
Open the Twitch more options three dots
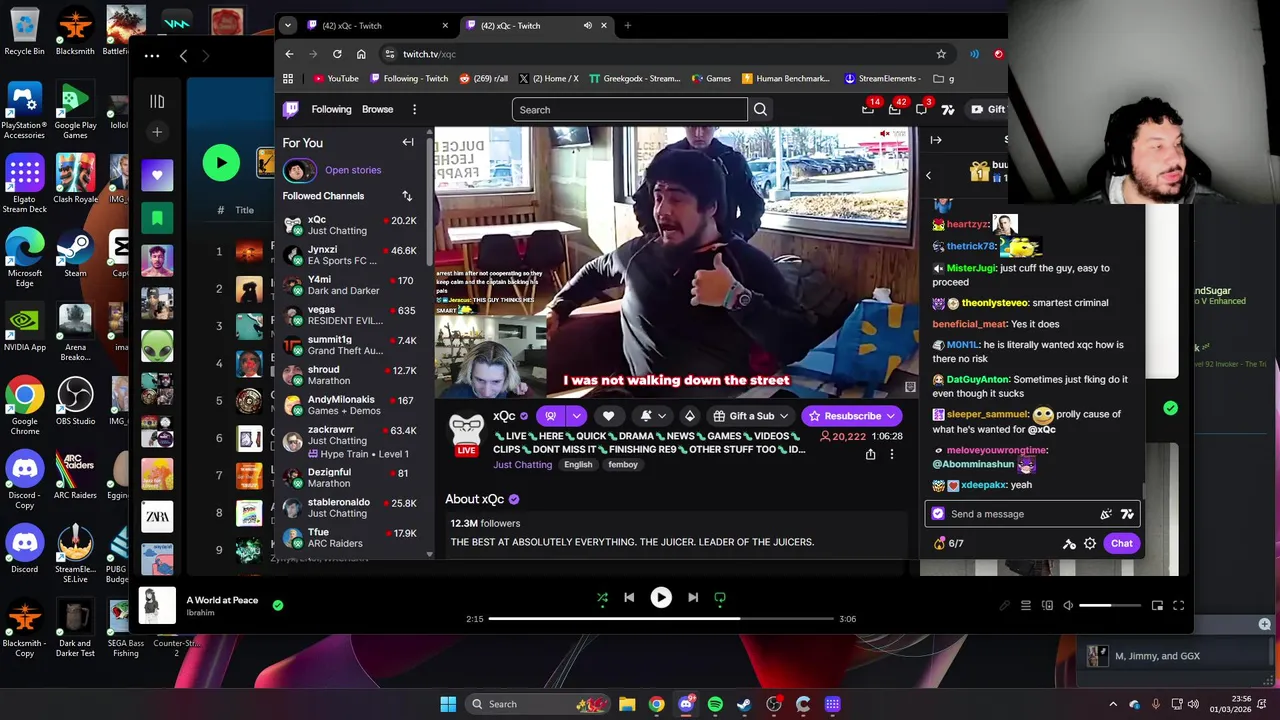tap(414, 109)
